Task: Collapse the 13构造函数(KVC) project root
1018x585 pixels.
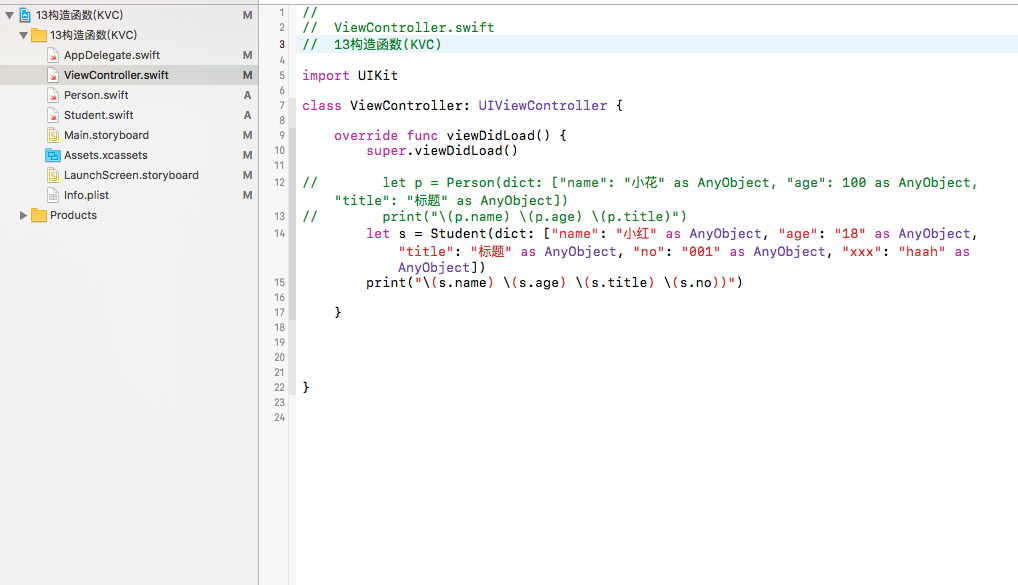Action: (9, 15)
